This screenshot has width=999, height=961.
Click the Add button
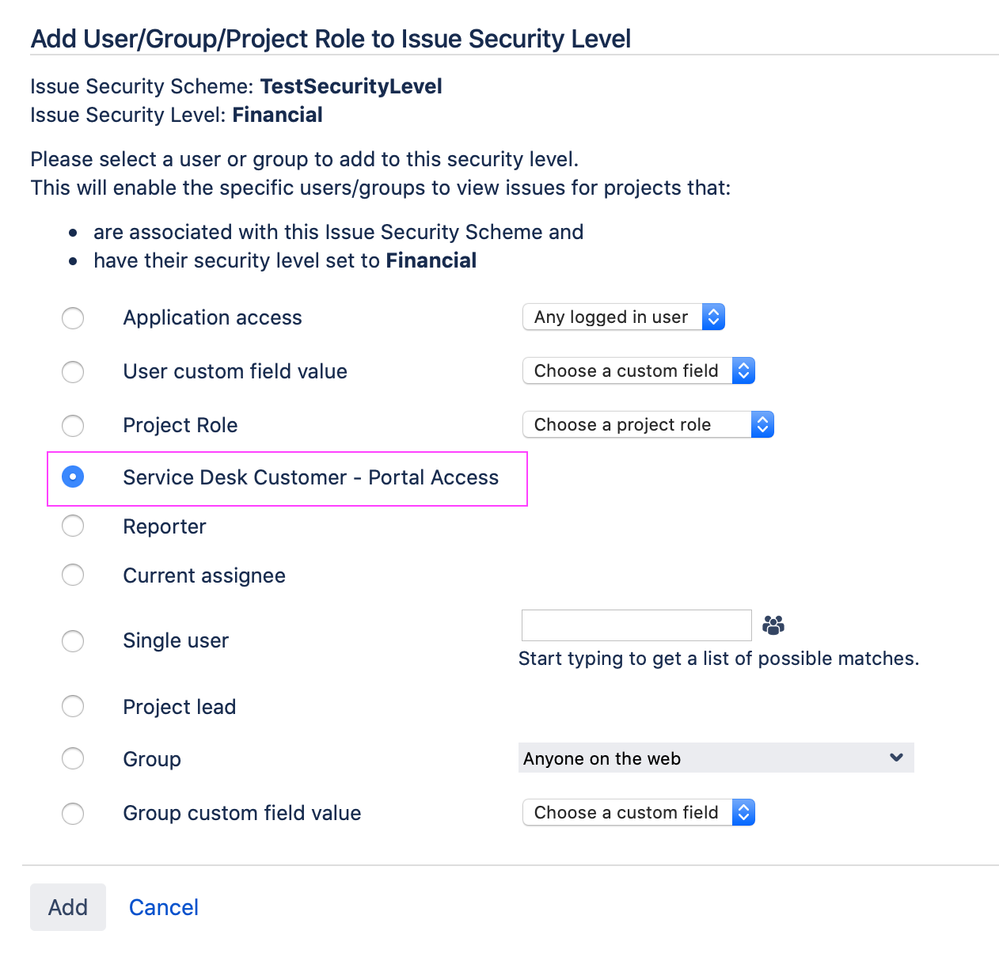point(68,907)
